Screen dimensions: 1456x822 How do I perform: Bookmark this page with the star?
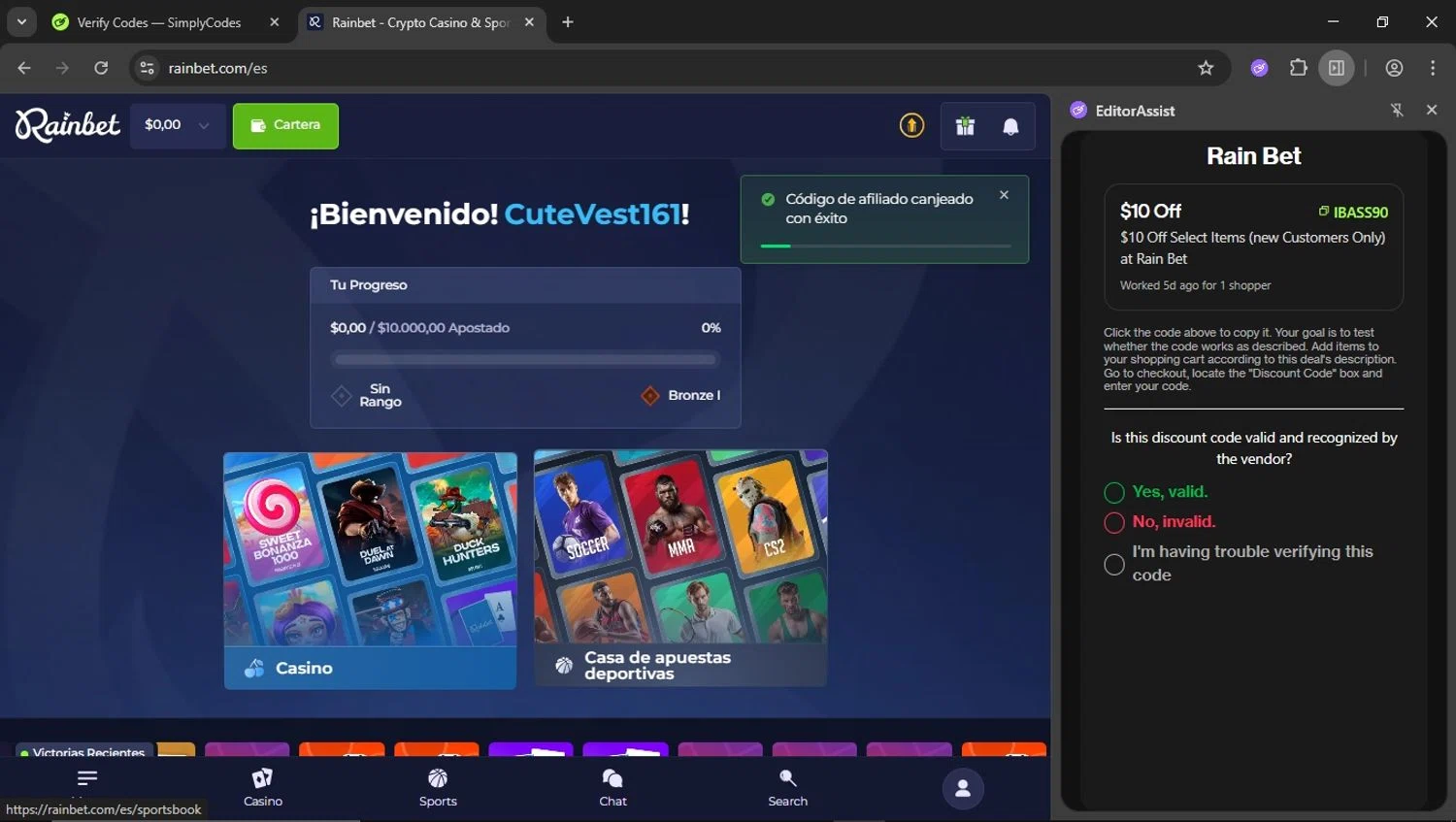pos(1206,68)
